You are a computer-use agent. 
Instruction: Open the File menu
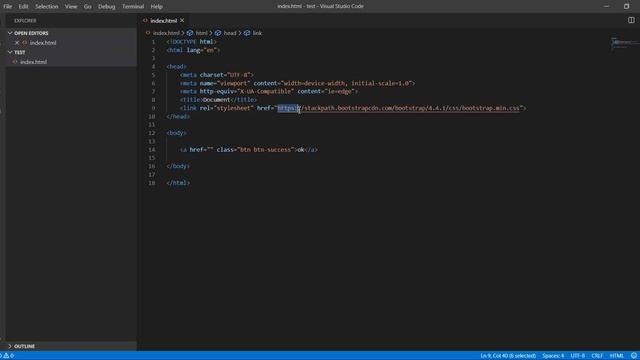pyautogui.click(x=7, y=7)
